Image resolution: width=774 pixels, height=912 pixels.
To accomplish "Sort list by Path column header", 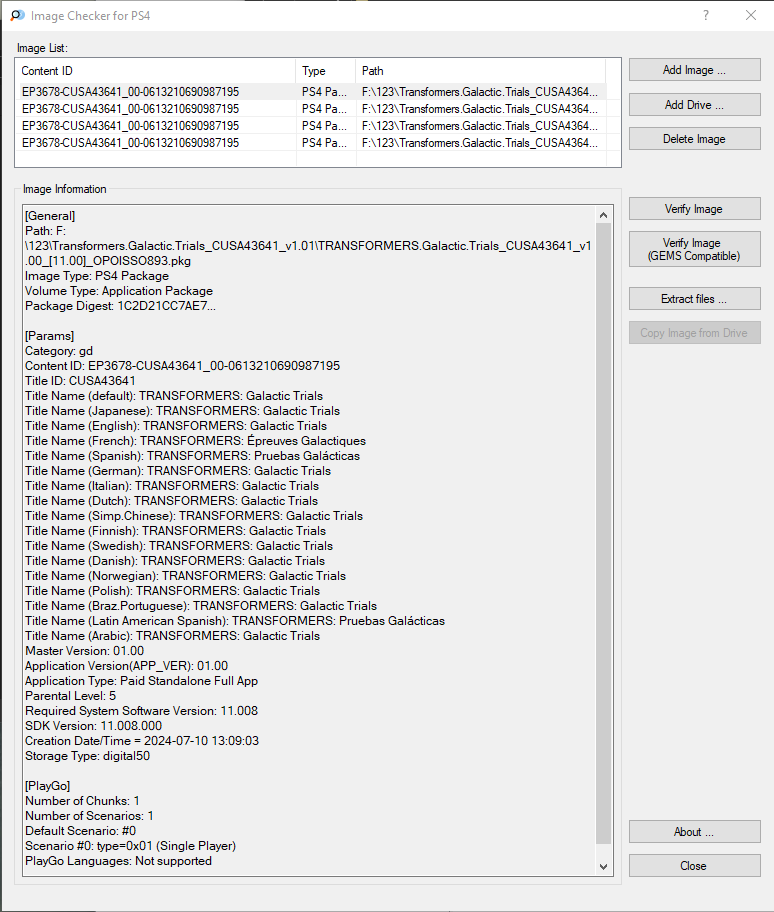I will click(x=481, y=71).
